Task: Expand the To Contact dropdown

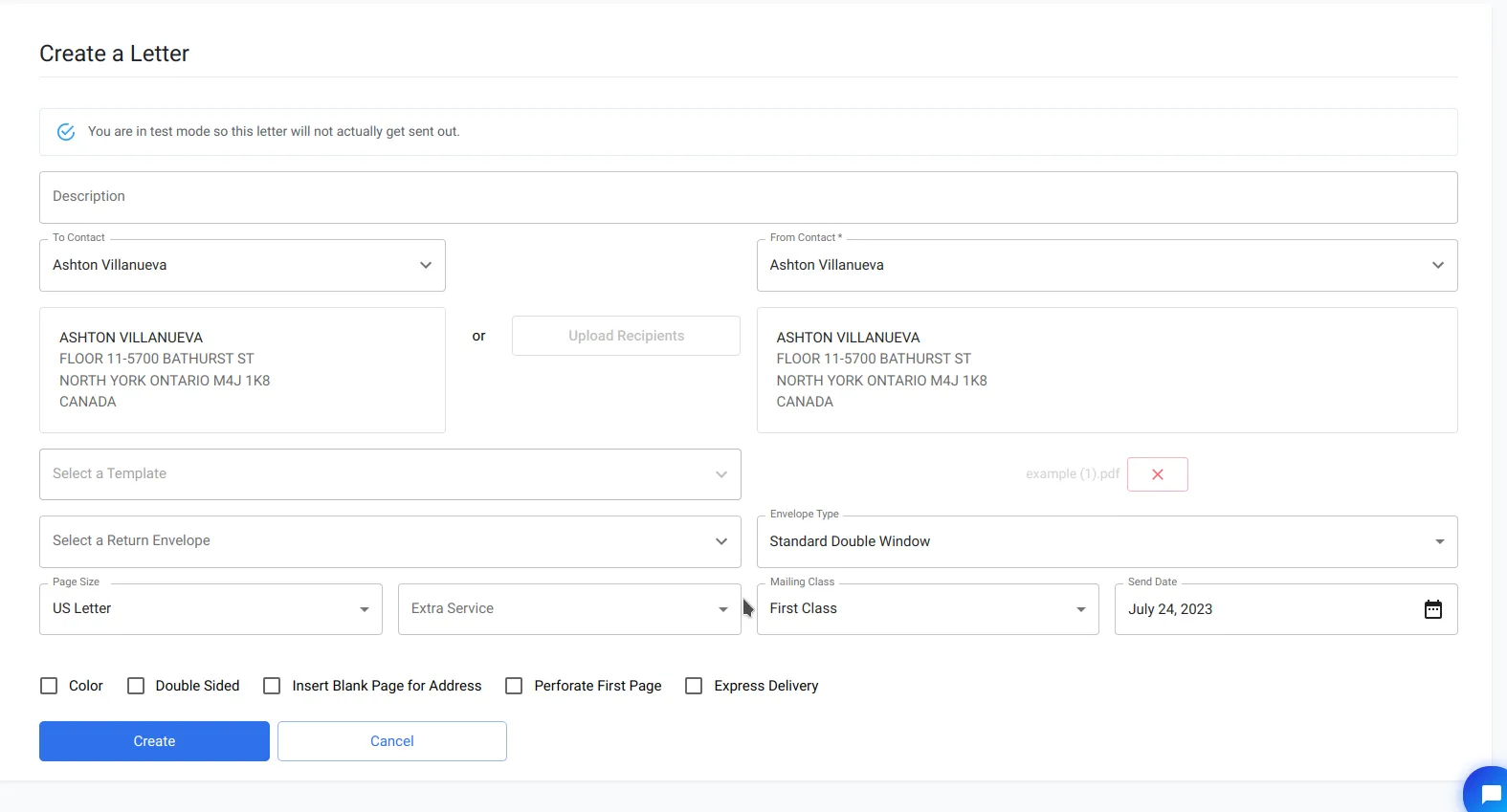Action: pyautogui.click(x=242, y=265)
